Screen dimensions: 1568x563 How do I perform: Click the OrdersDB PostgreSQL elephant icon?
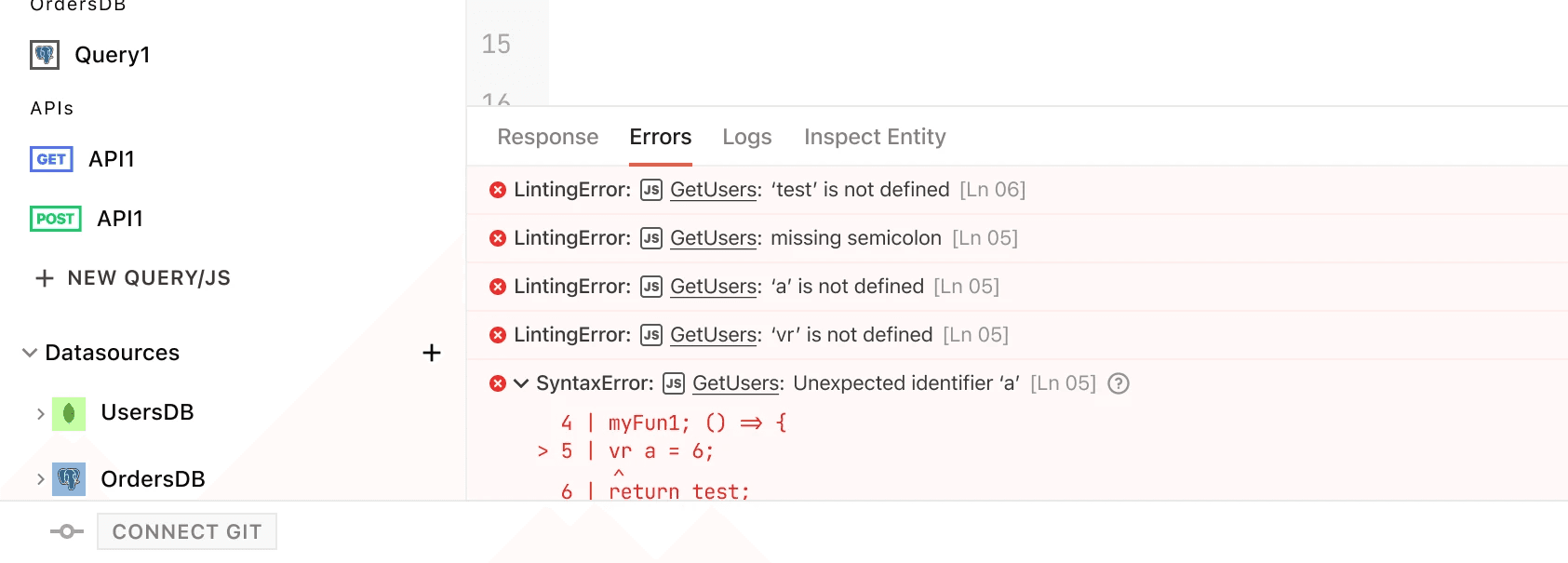tap(69, 479)
